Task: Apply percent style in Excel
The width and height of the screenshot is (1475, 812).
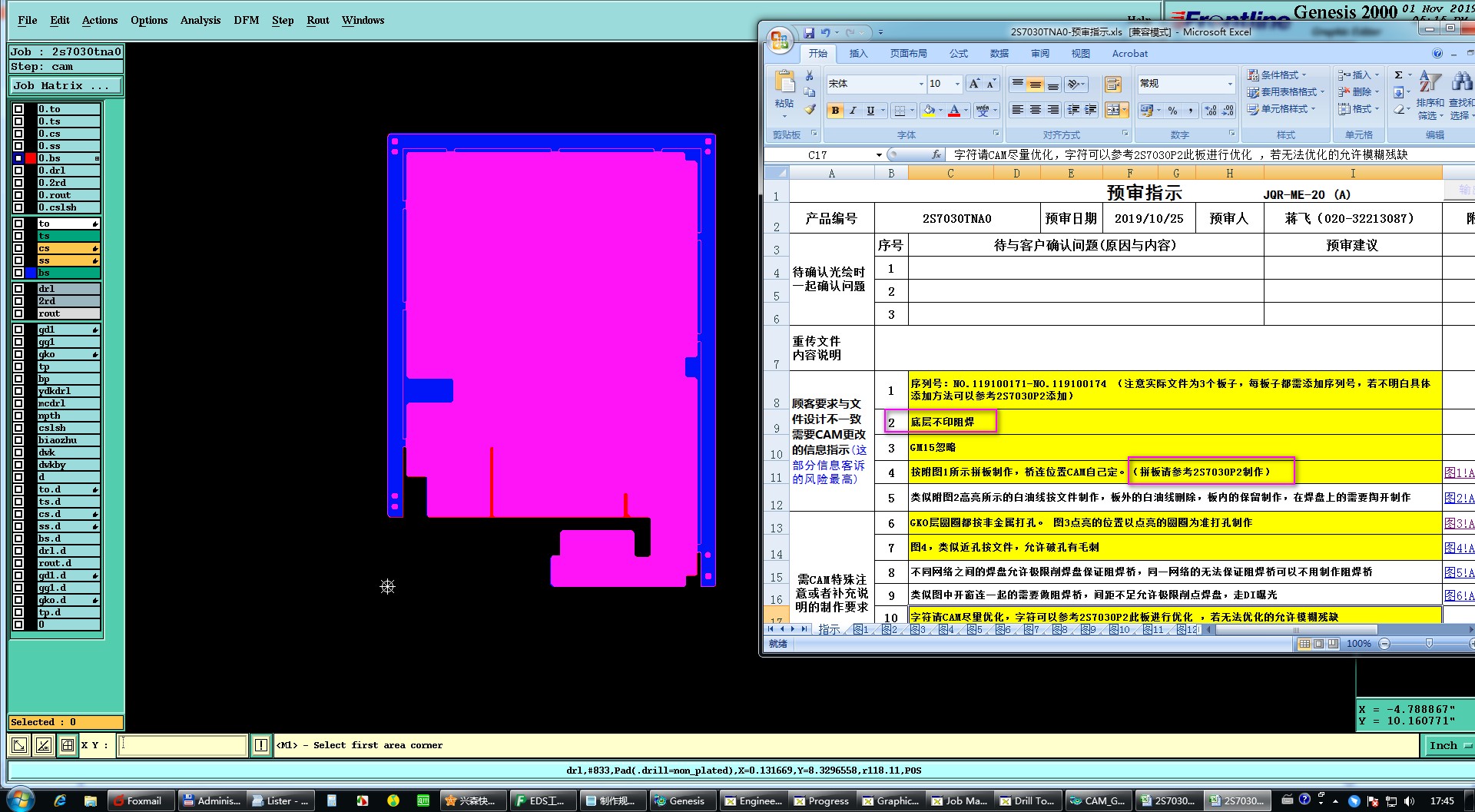Action: [1172, 111]
